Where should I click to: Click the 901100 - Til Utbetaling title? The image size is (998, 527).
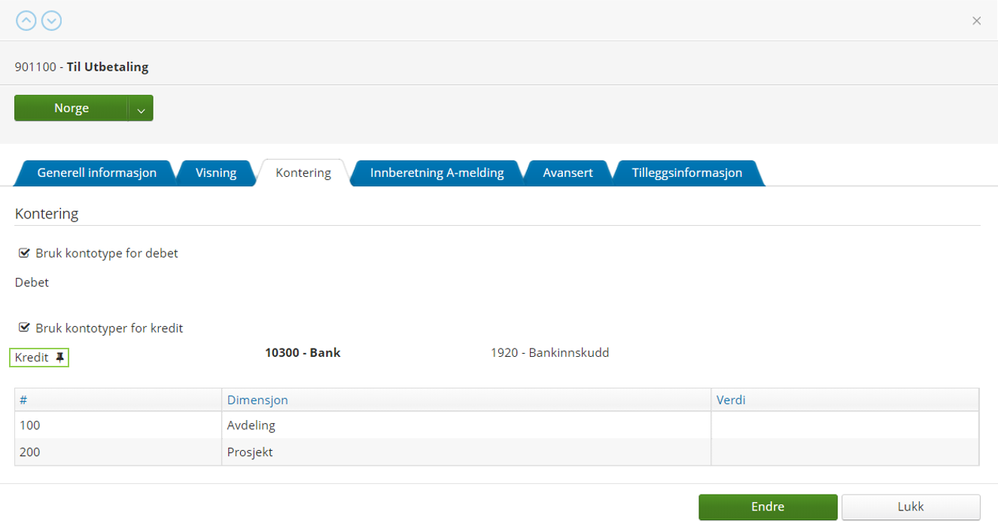coord(81,67)
